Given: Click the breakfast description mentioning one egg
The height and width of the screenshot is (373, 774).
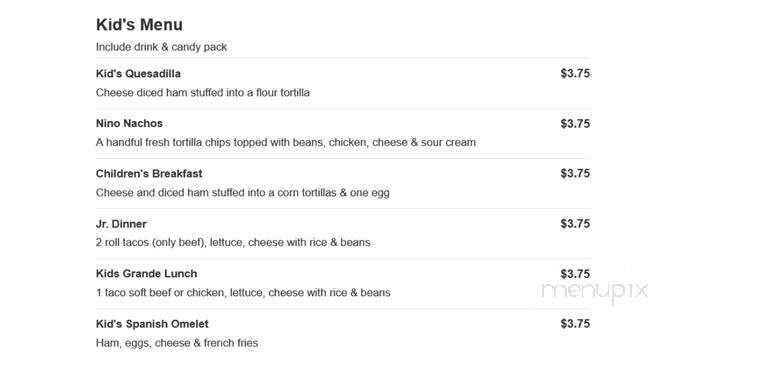Looking at the screenshot, I should (242, 193).
